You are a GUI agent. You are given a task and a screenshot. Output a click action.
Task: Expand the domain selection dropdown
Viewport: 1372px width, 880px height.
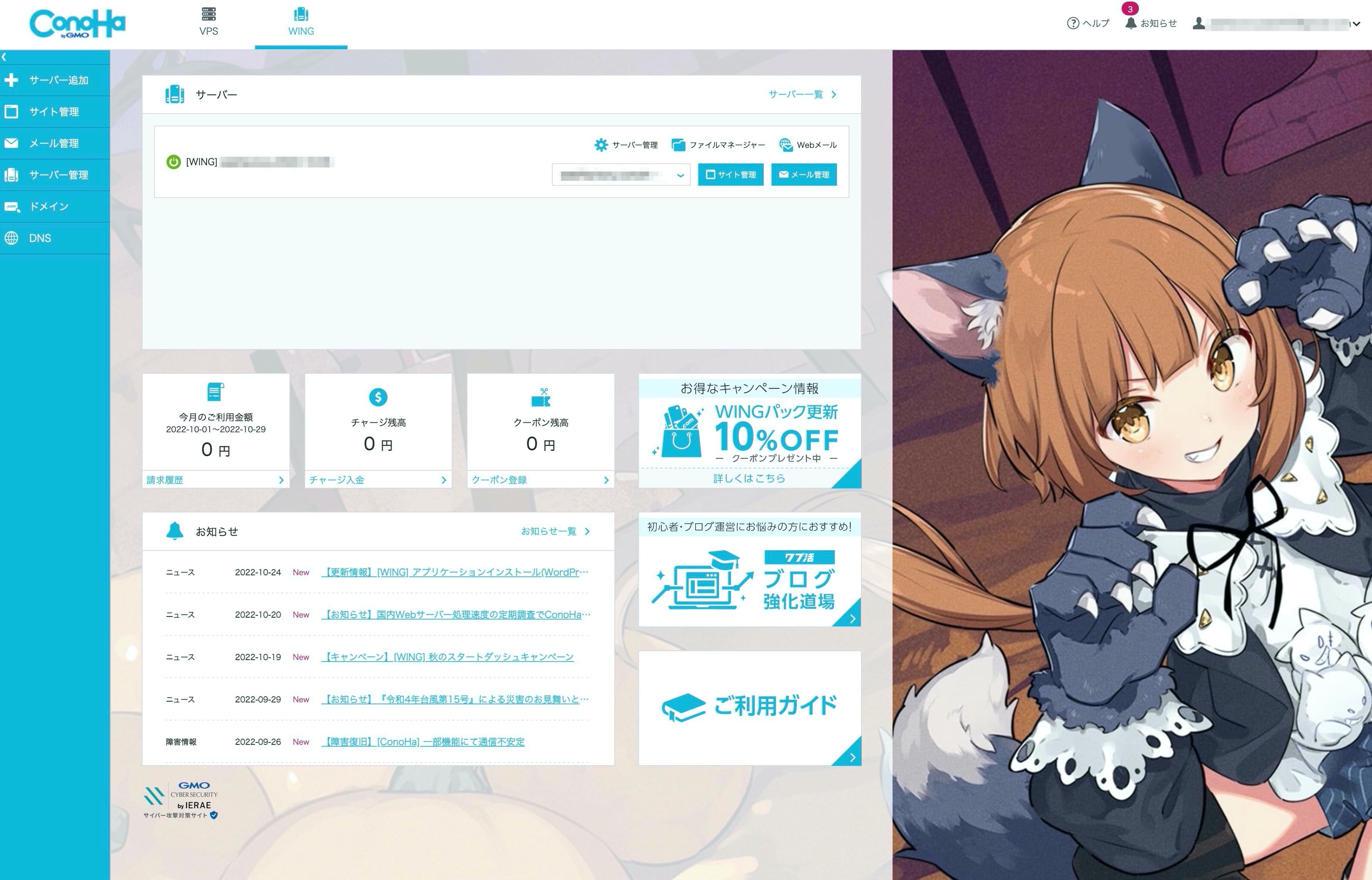[x=621, y=175]
